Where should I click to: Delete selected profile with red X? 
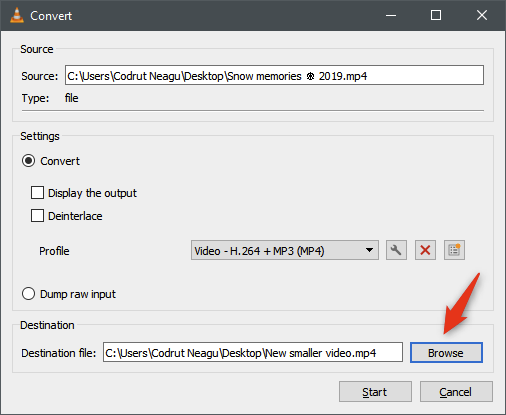pyautogui.click(x=425, y=250)
